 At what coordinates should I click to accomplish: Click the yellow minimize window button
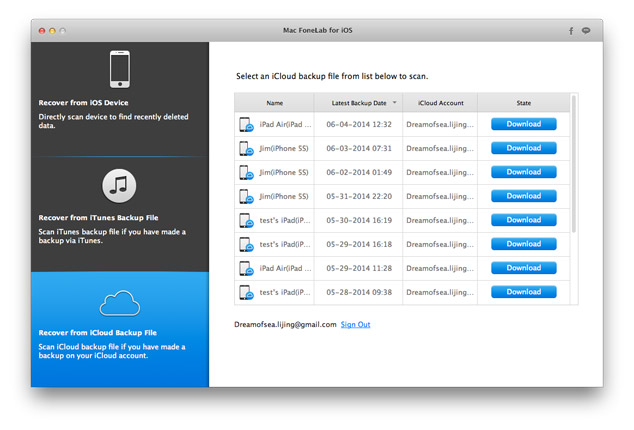point(52,31)
